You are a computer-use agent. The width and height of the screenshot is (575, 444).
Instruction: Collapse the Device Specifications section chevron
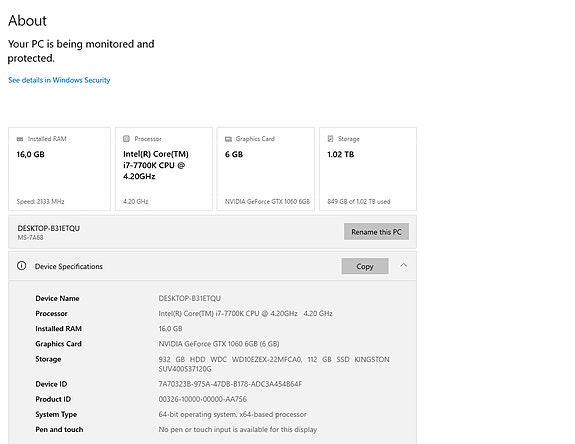tap(403, 265)
